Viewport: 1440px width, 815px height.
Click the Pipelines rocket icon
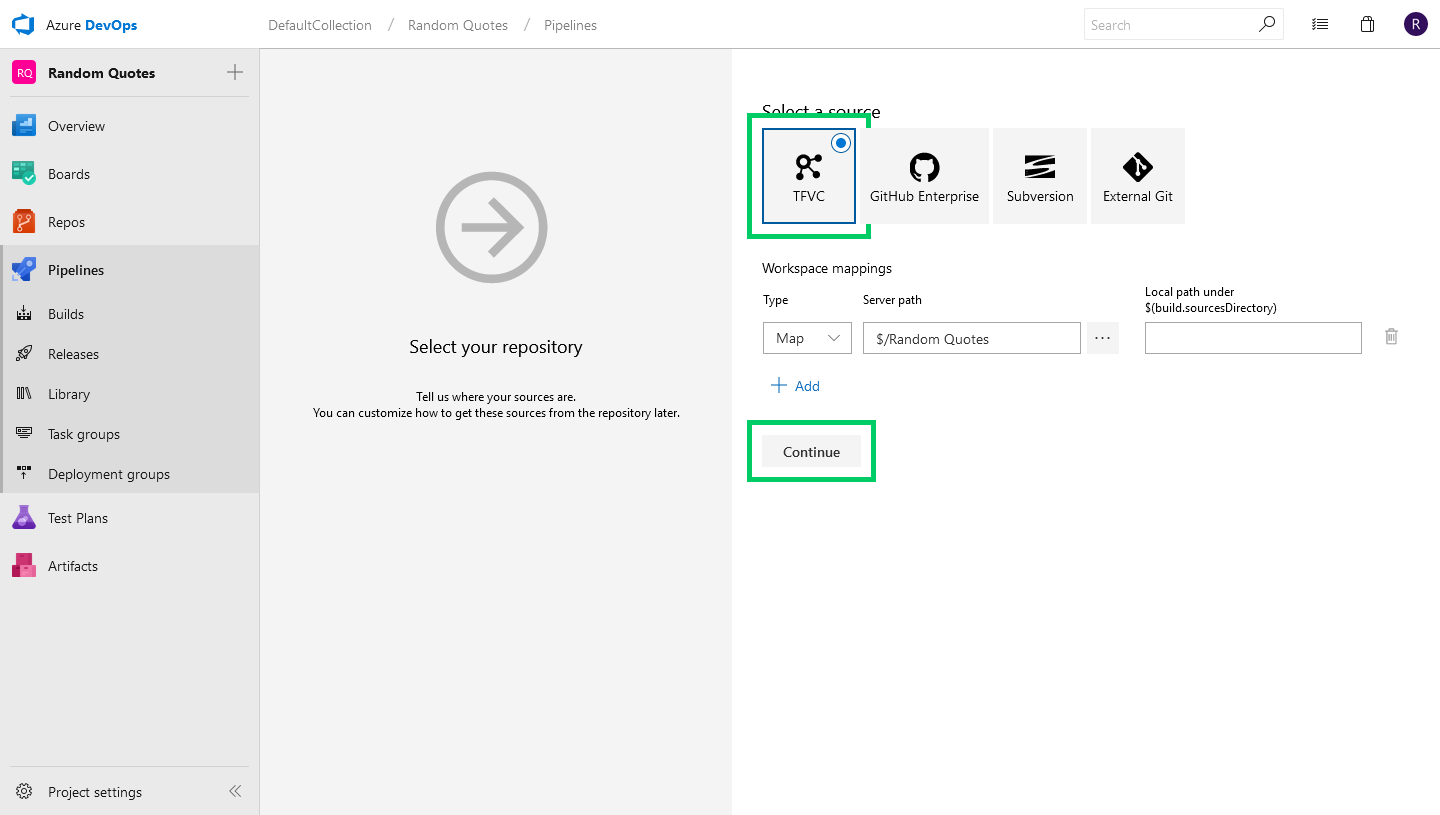(24, 270)
